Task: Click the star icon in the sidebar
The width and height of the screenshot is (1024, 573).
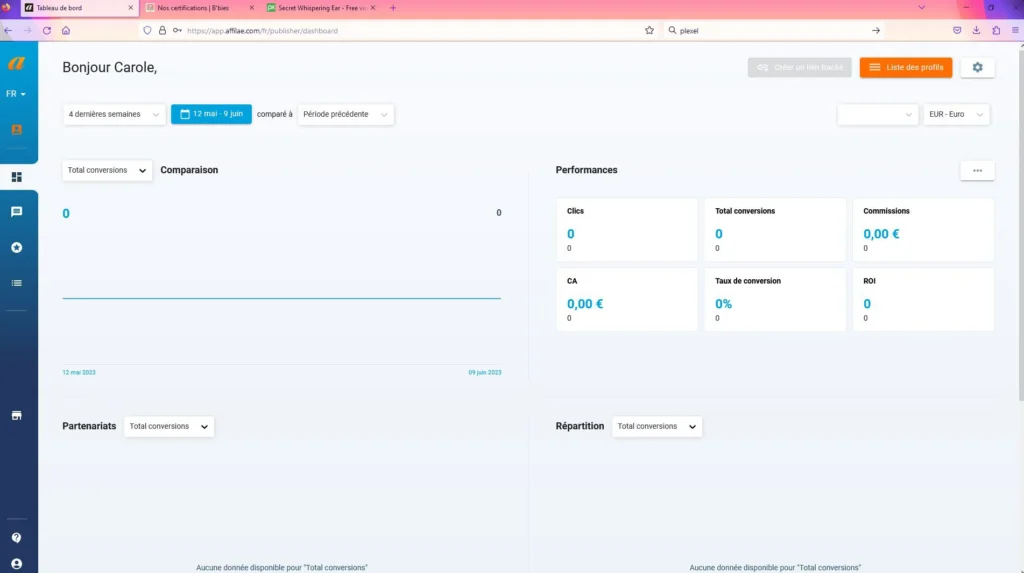Action: coord(16,248)
